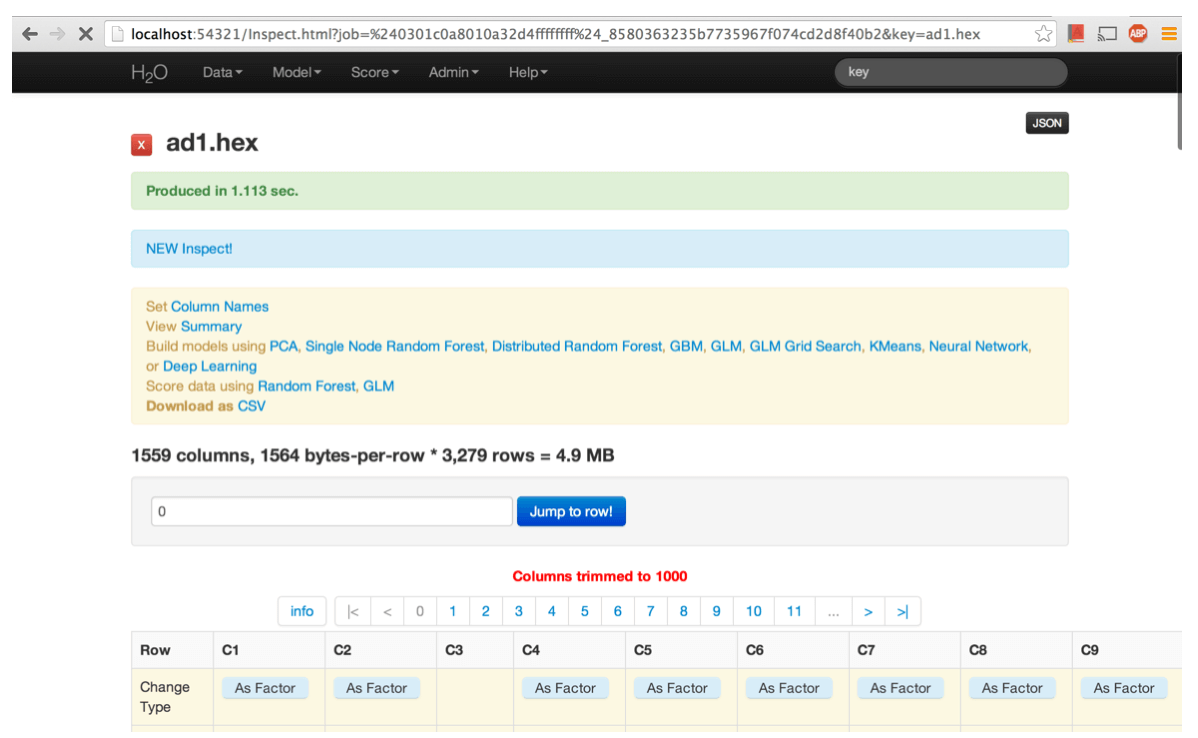The image size is (1198, 738).
Task: Stop page loading with X icon
Action: (86, 34)
